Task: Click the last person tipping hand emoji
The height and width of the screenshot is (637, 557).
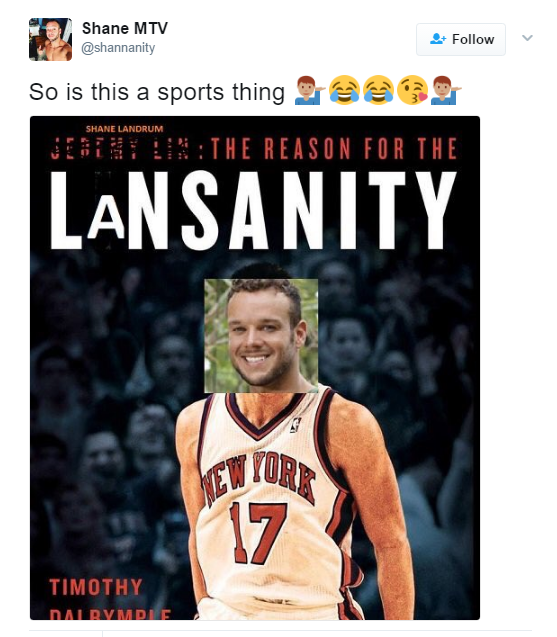Action: pyautogui.click(x=446, y=90)
